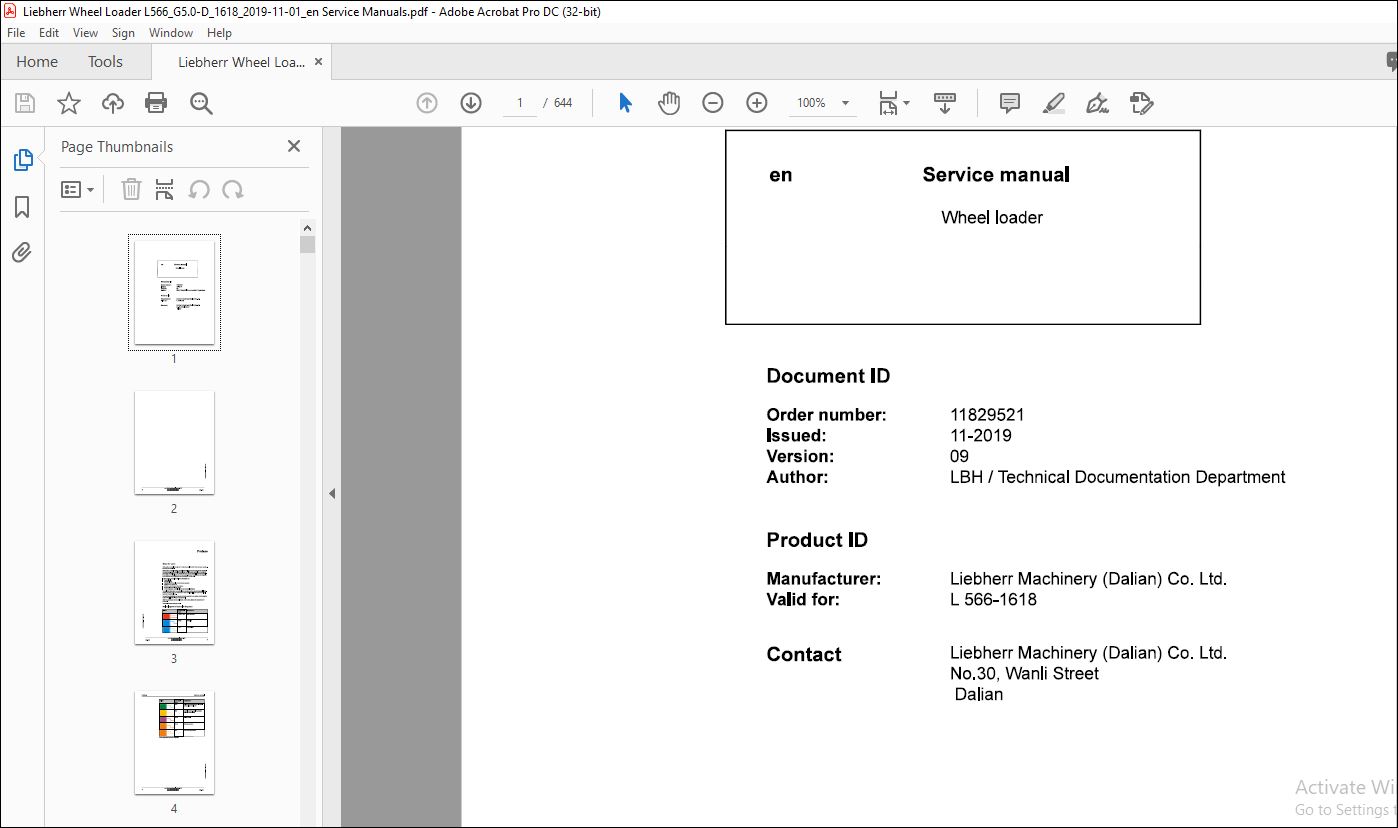Add bookmark star icon in toolbar

[69, 103]
